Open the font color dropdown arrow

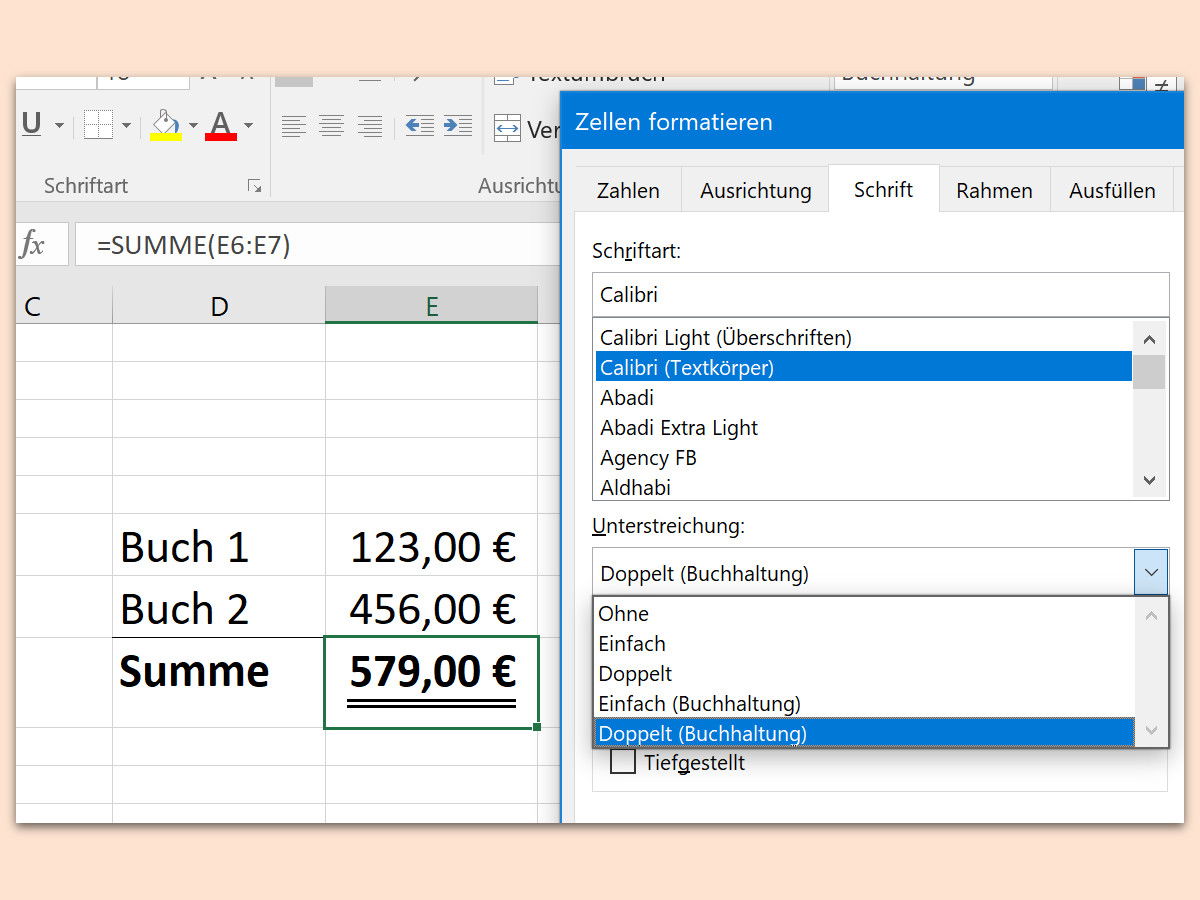click(248, 126)
